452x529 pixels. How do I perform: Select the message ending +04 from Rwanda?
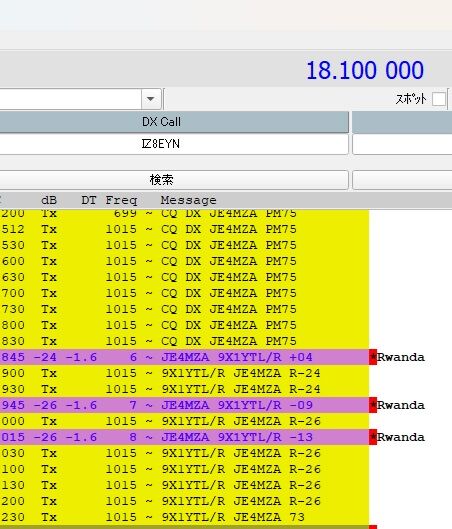pyautogui.click(x=185, y=357)
